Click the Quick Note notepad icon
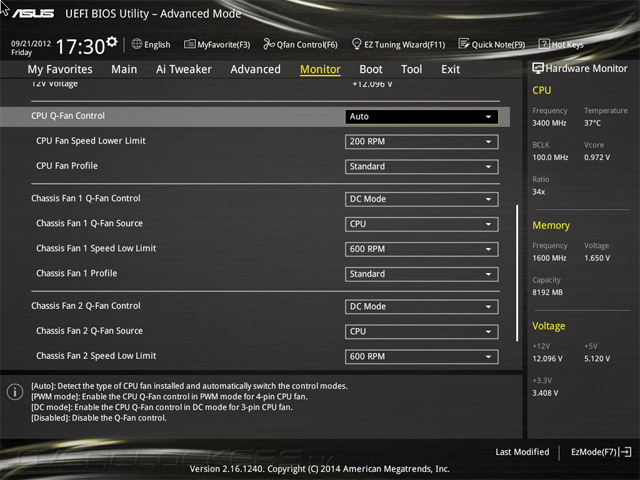The image size is (640, 480). (x=464, y=44)
